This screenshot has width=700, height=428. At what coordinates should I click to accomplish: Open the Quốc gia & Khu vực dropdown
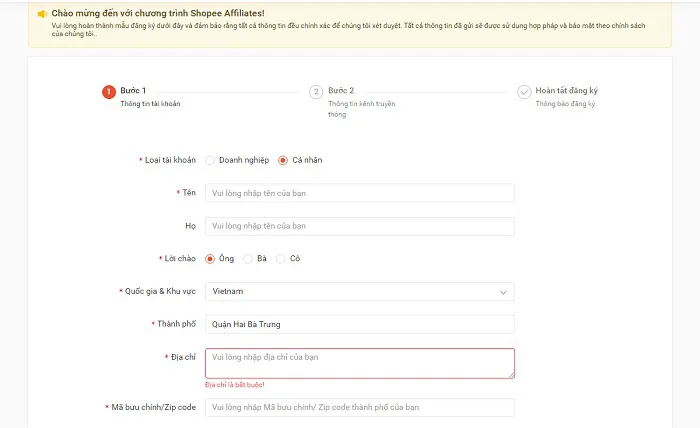point(360,291)
